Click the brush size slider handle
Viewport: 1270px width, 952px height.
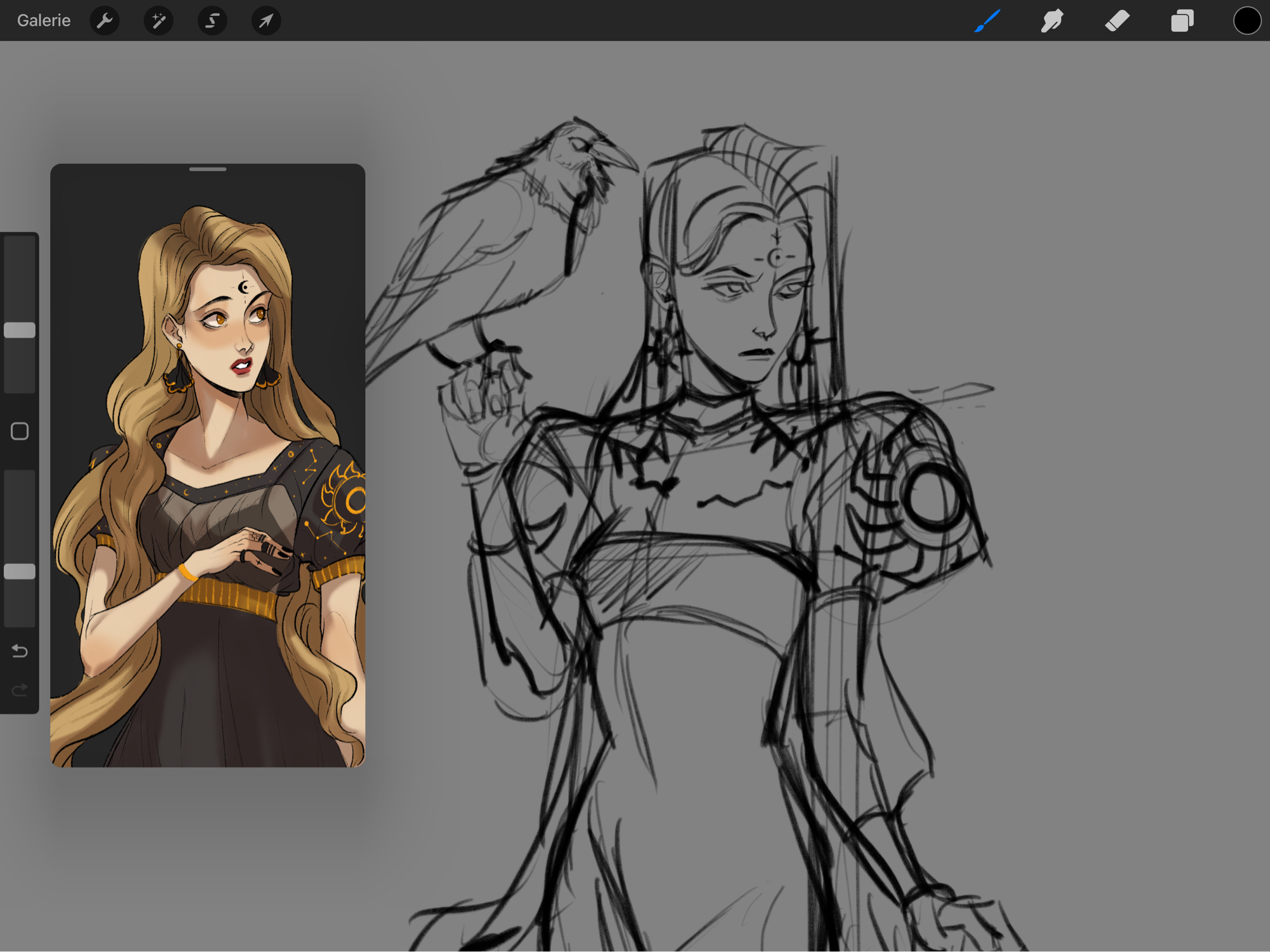(x=20, y=330)
